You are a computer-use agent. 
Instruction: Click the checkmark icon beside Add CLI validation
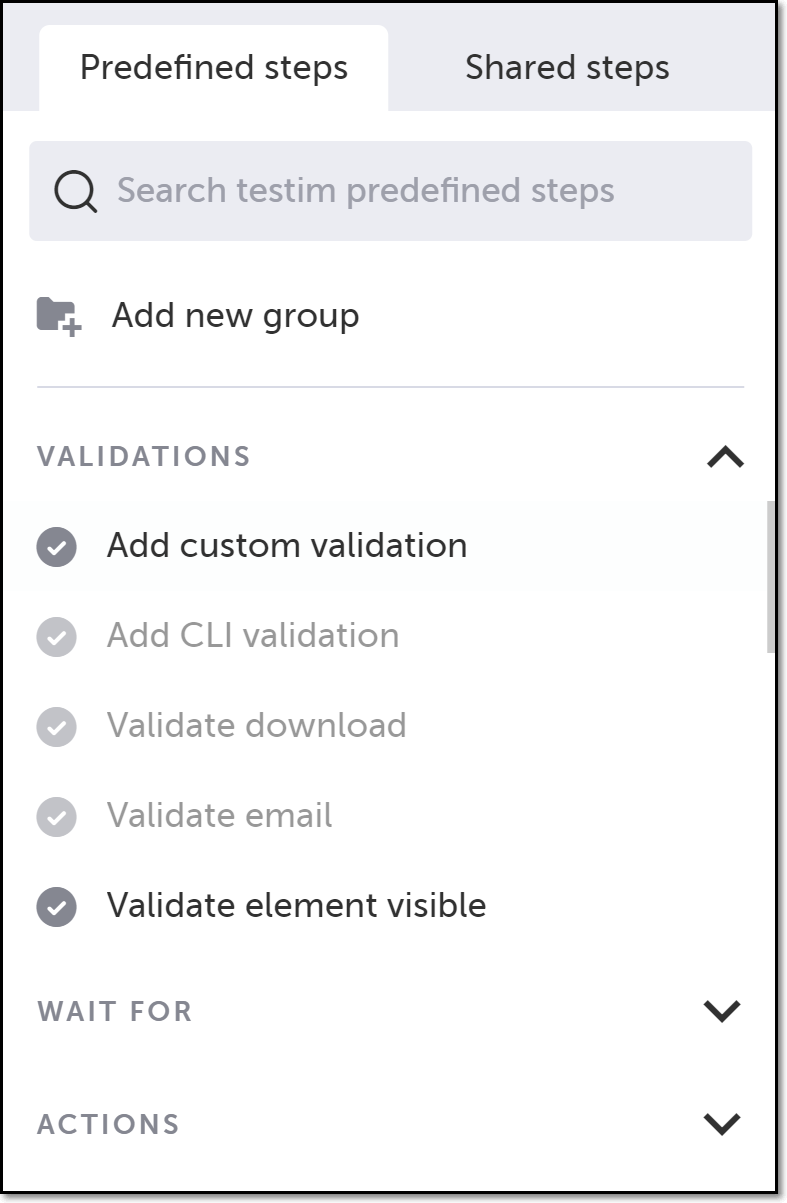(x=57, y=636)
